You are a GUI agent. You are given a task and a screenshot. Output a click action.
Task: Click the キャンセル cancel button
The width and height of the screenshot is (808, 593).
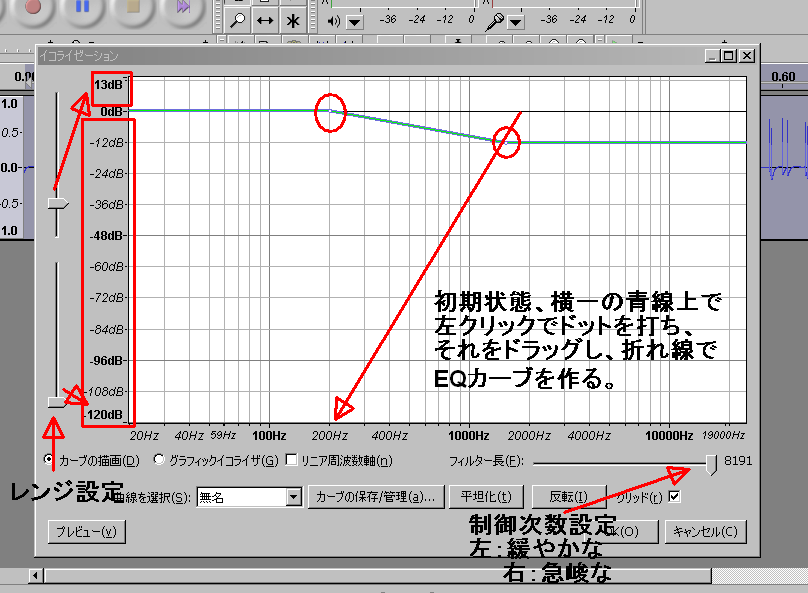[705, 531]
